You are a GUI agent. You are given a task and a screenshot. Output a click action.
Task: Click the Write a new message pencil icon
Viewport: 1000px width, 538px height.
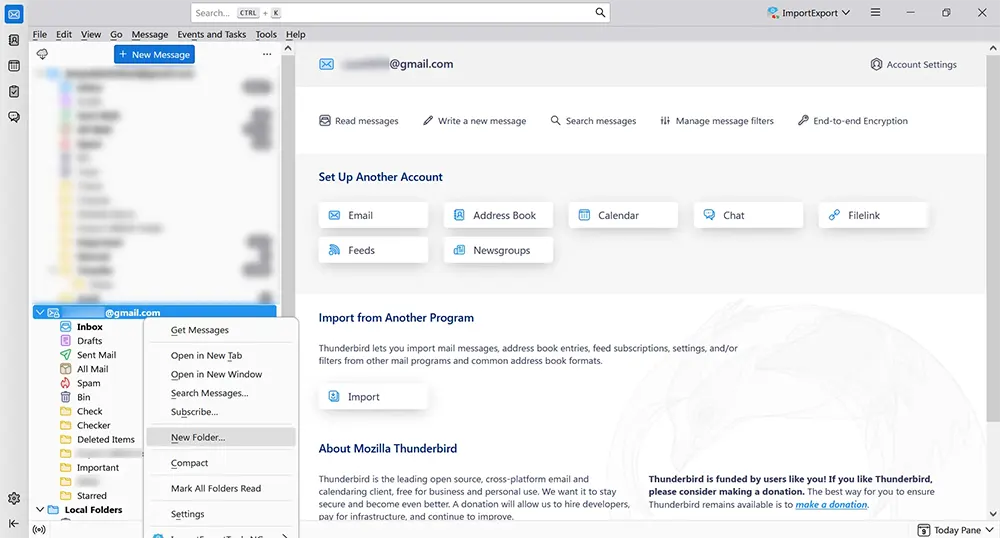[428, 120]
